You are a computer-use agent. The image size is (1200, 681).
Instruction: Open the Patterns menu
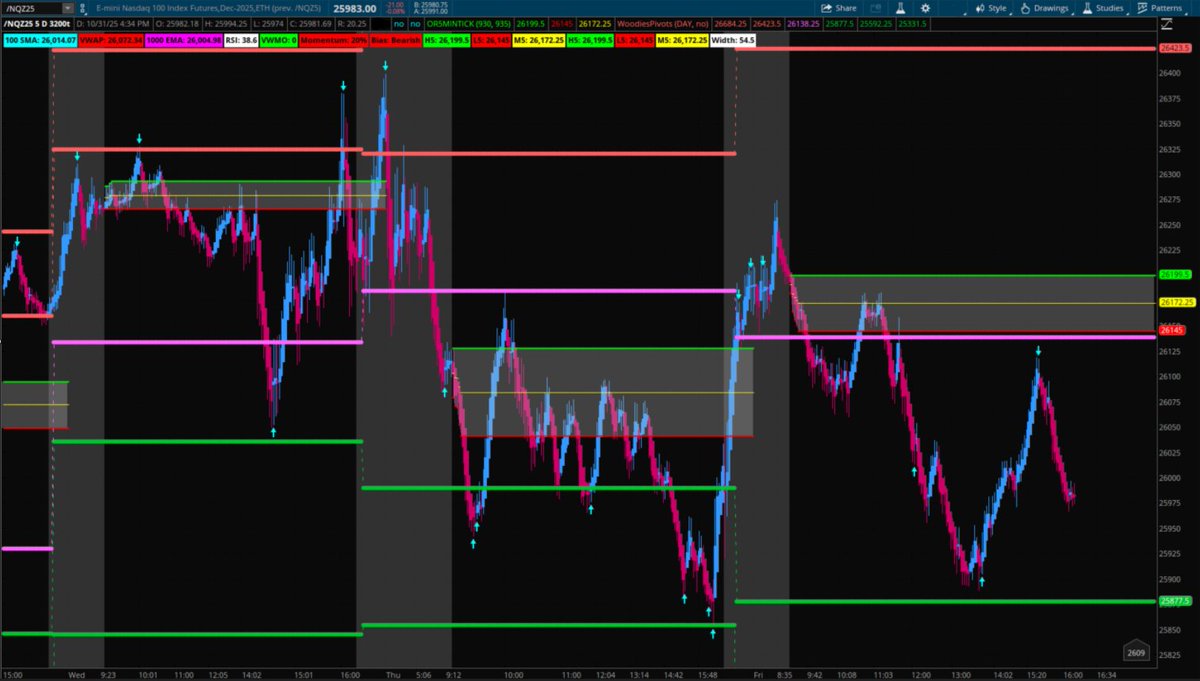coord(1160,8)
